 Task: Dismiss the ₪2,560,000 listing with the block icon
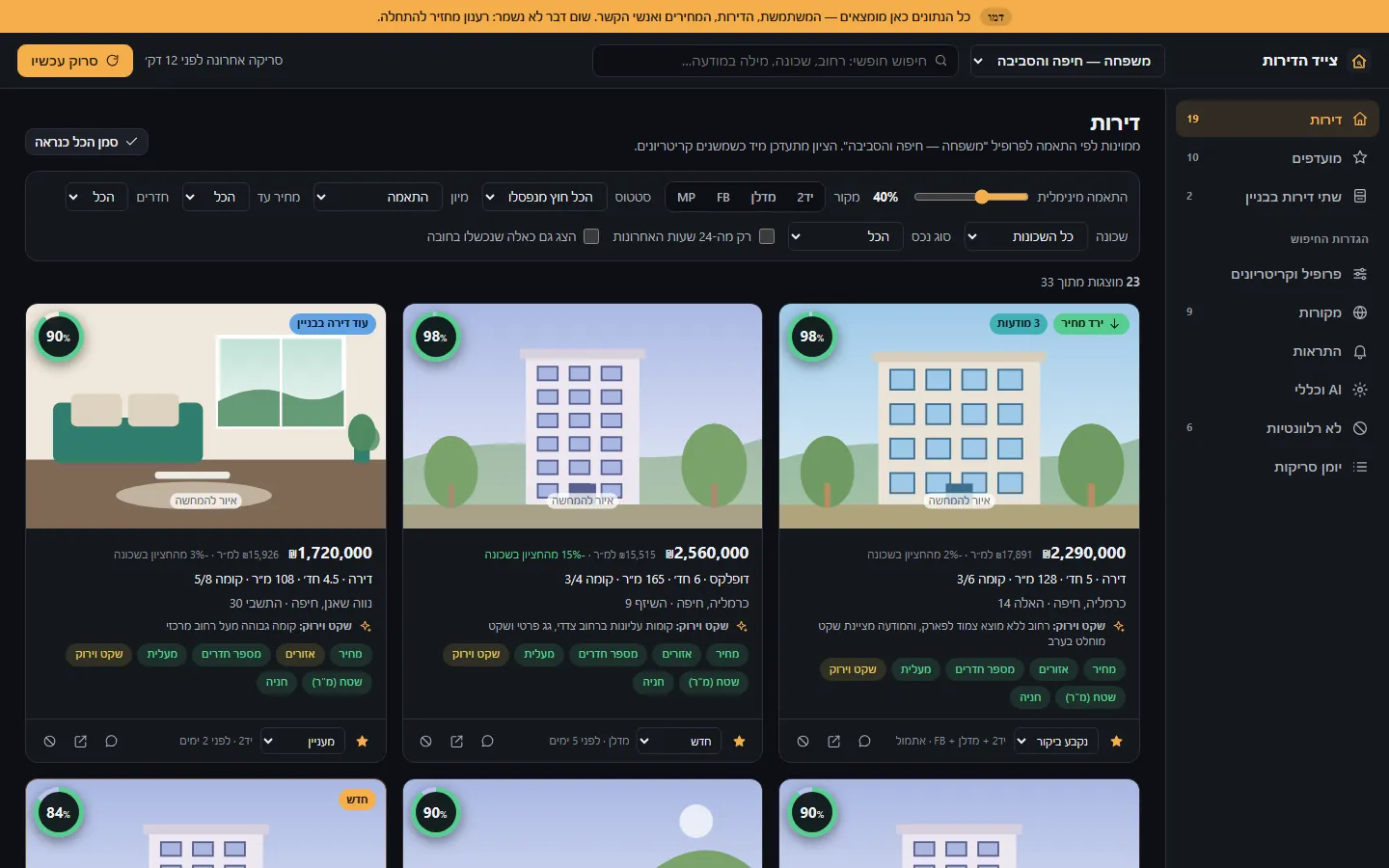[x=425, y=742]
